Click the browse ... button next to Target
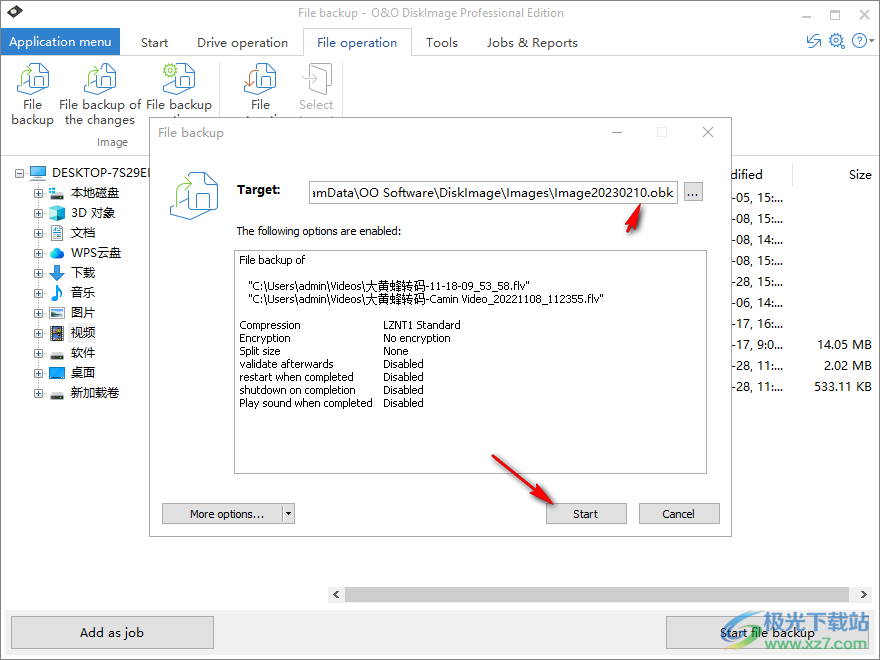The width and height of the screenshot is (880, 660). click(692, 192)
